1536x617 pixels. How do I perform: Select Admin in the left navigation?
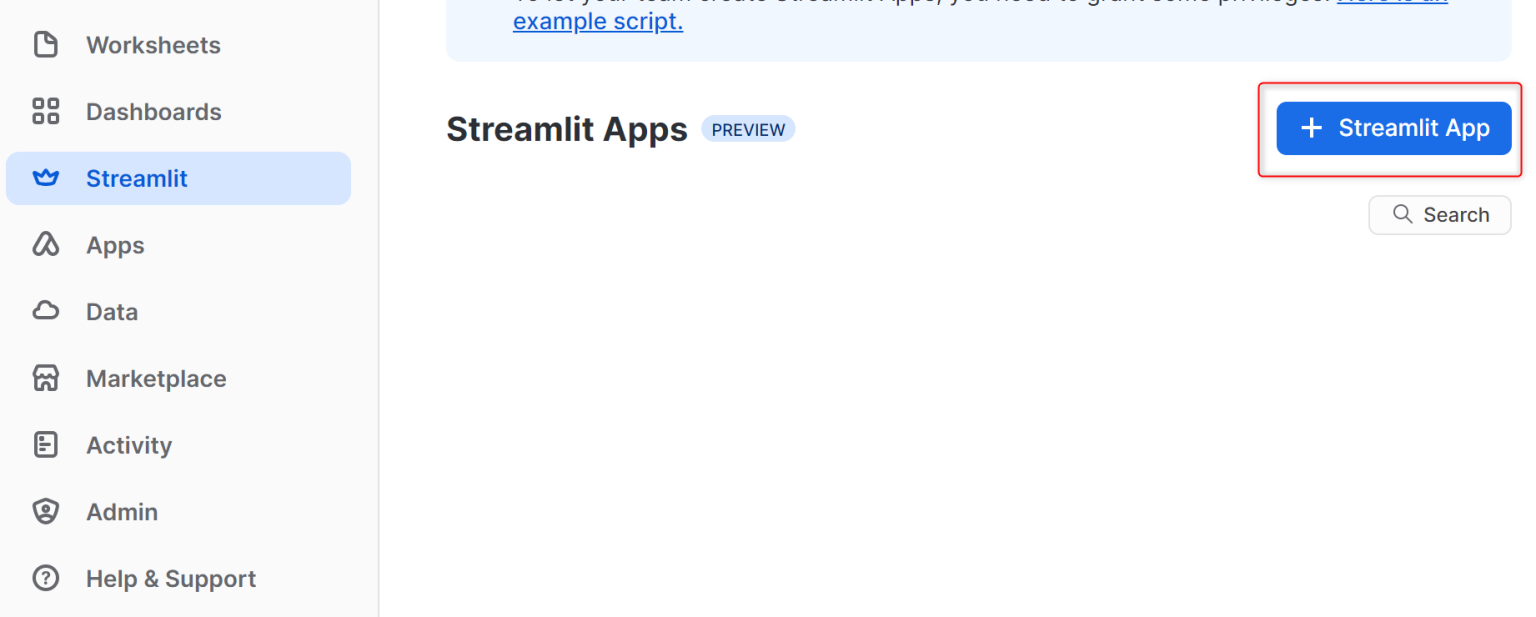tap(122, 511)
